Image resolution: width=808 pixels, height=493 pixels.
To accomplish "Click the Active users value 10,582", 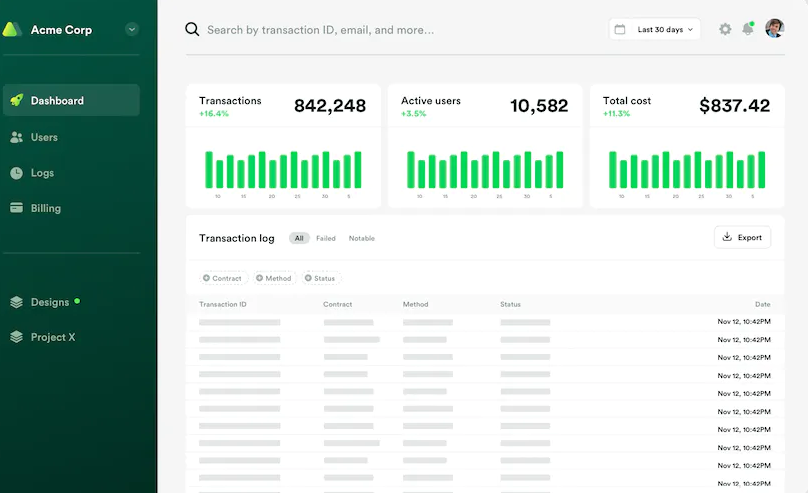I will [x=539, y=106].
